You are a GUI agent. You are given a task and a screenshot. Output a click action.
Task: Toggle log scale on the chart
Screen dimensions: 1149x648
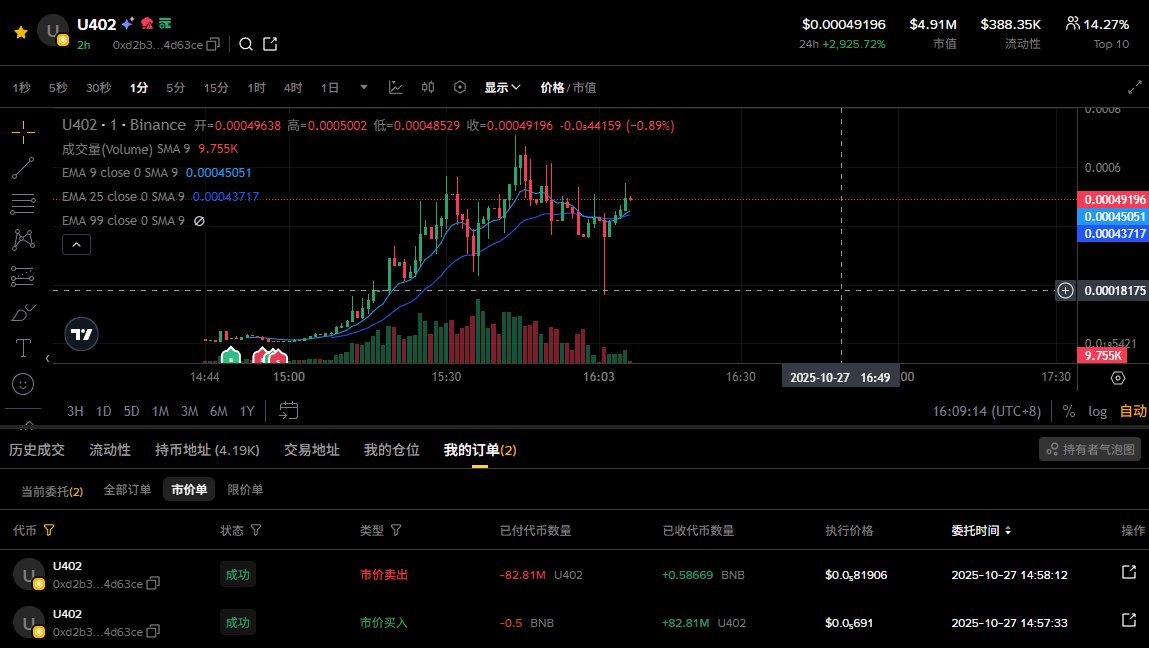1098,411
